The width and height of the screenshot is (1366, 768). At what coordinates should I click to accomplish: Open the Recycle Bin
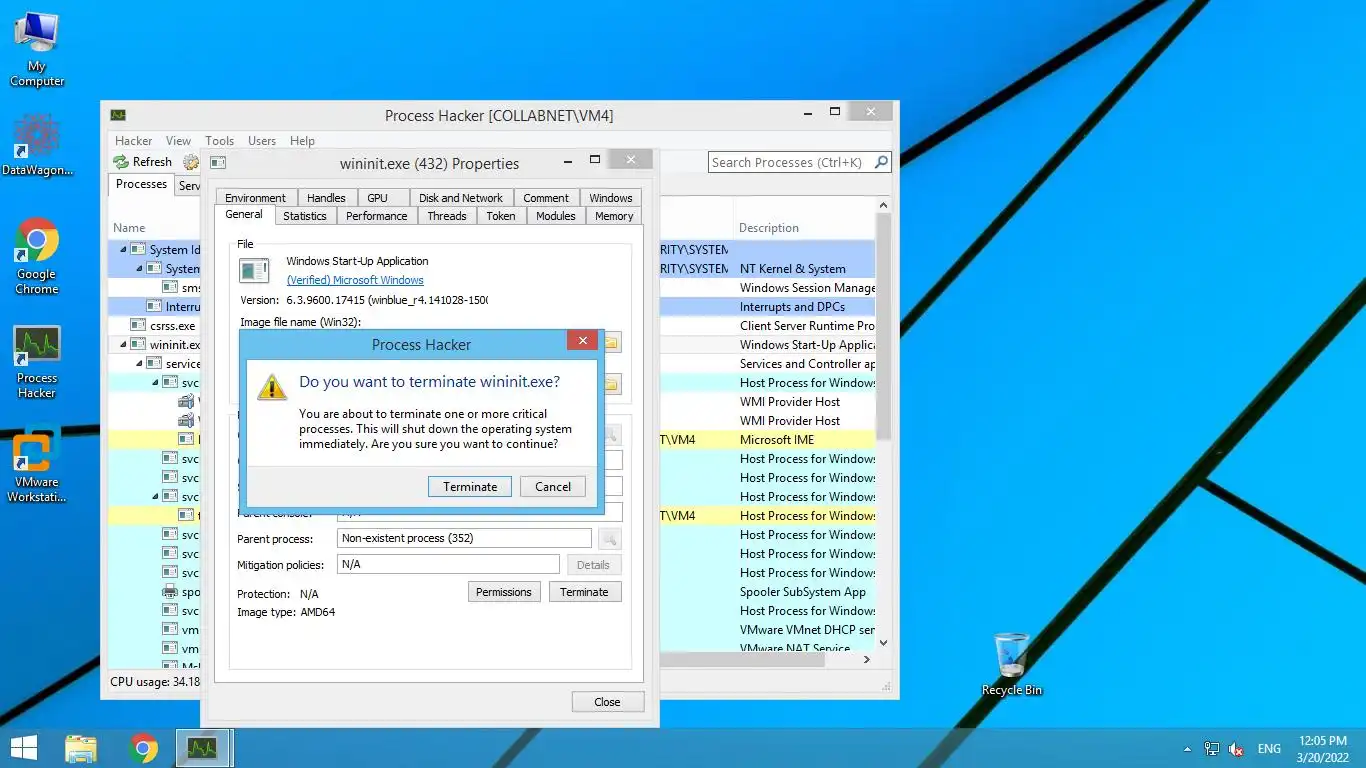[x=1012, y=664]
